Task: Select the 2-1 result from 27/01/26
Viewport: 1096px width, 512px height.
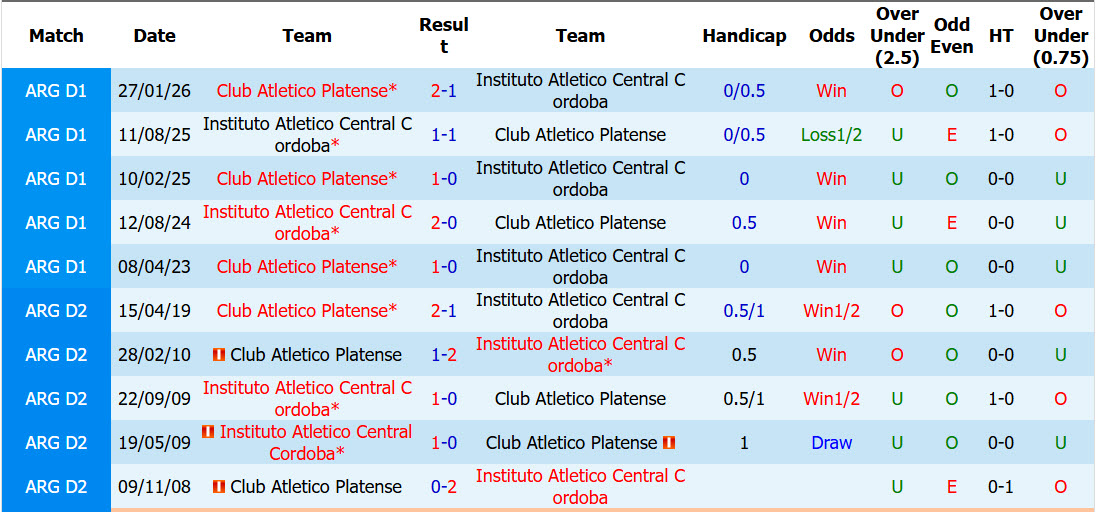Action: tap(444, 90)
